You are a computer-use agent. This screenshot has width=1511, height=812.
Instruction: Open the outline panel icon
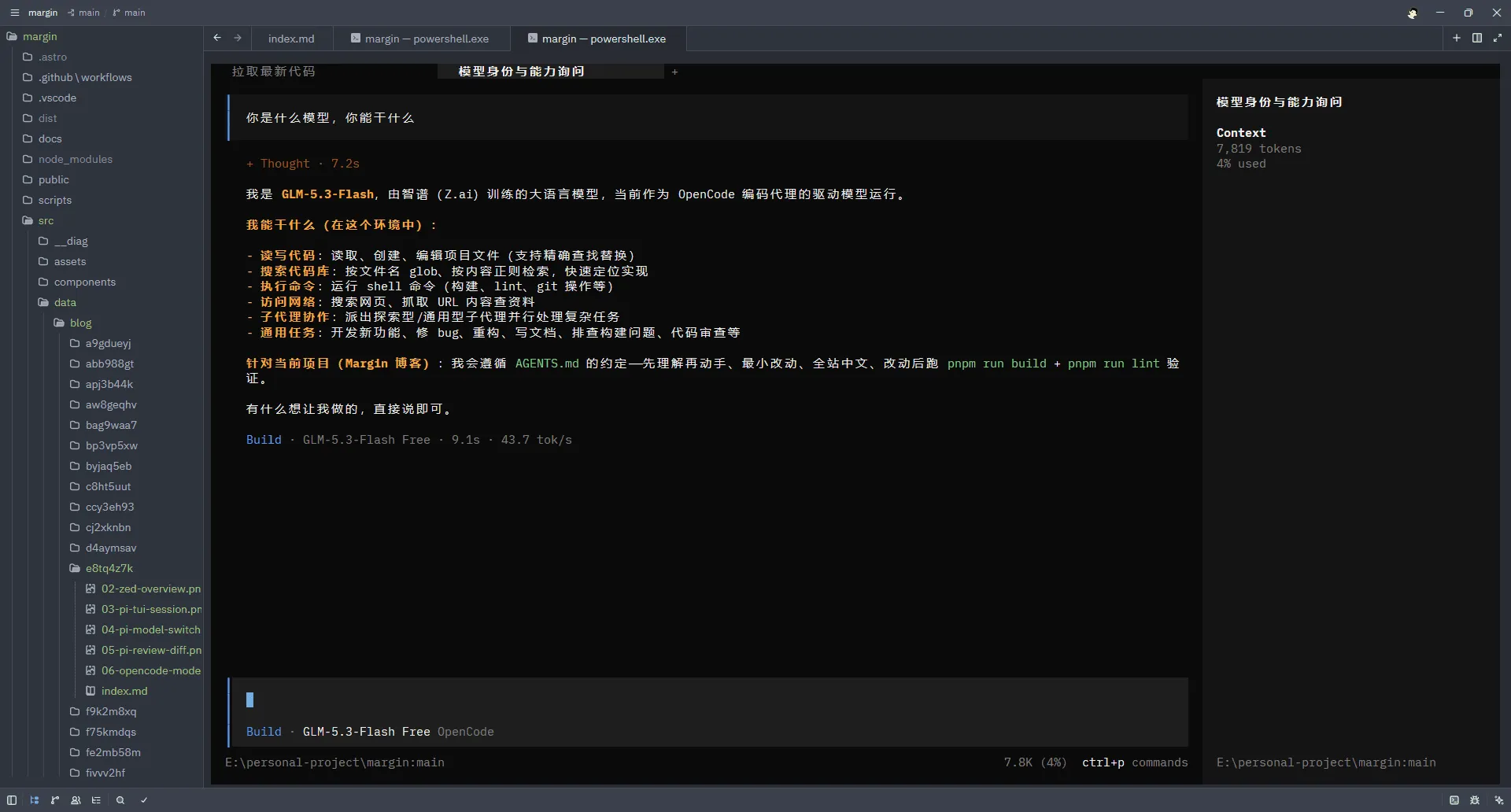[x=96, y=800]
